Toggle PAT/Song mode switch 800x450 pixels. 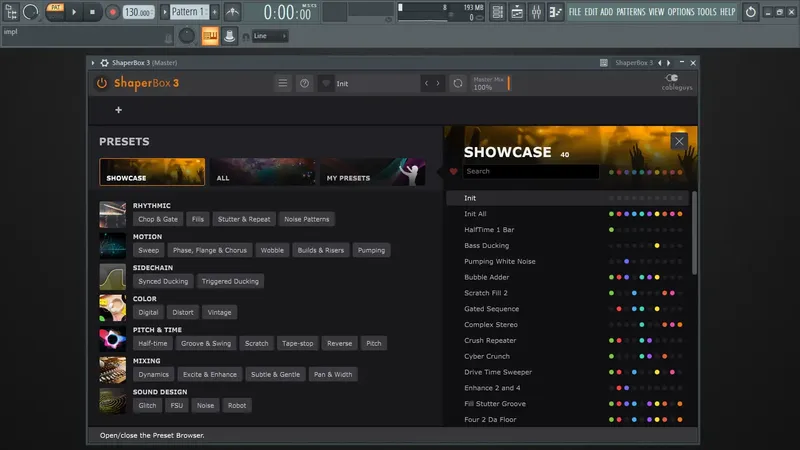point(55,12)
